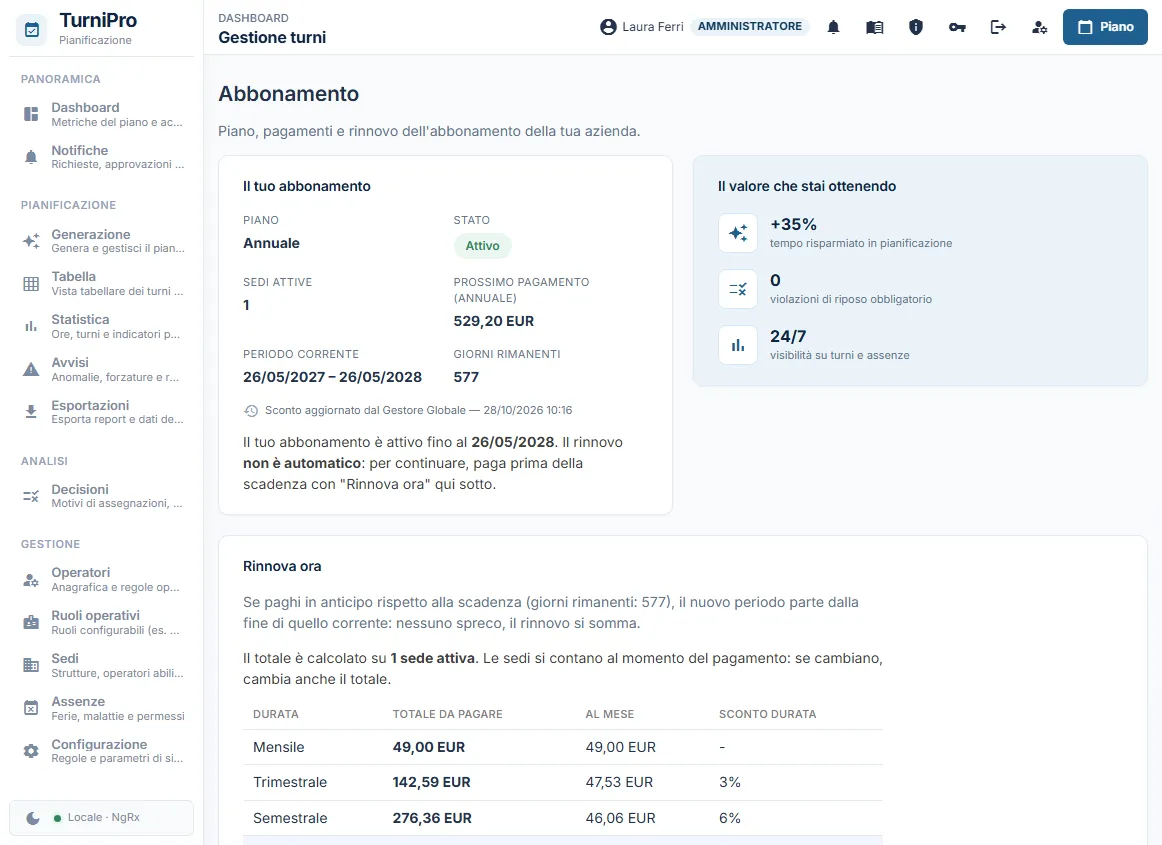Select the Mensile duration row

[562, 747]
